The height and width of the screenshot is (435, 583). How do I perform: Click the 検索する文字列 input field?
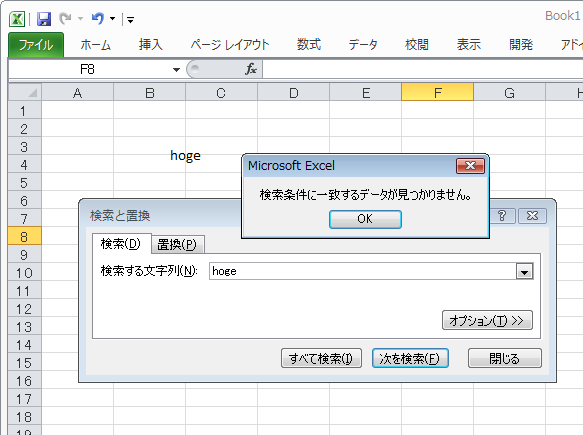point(363,271)
